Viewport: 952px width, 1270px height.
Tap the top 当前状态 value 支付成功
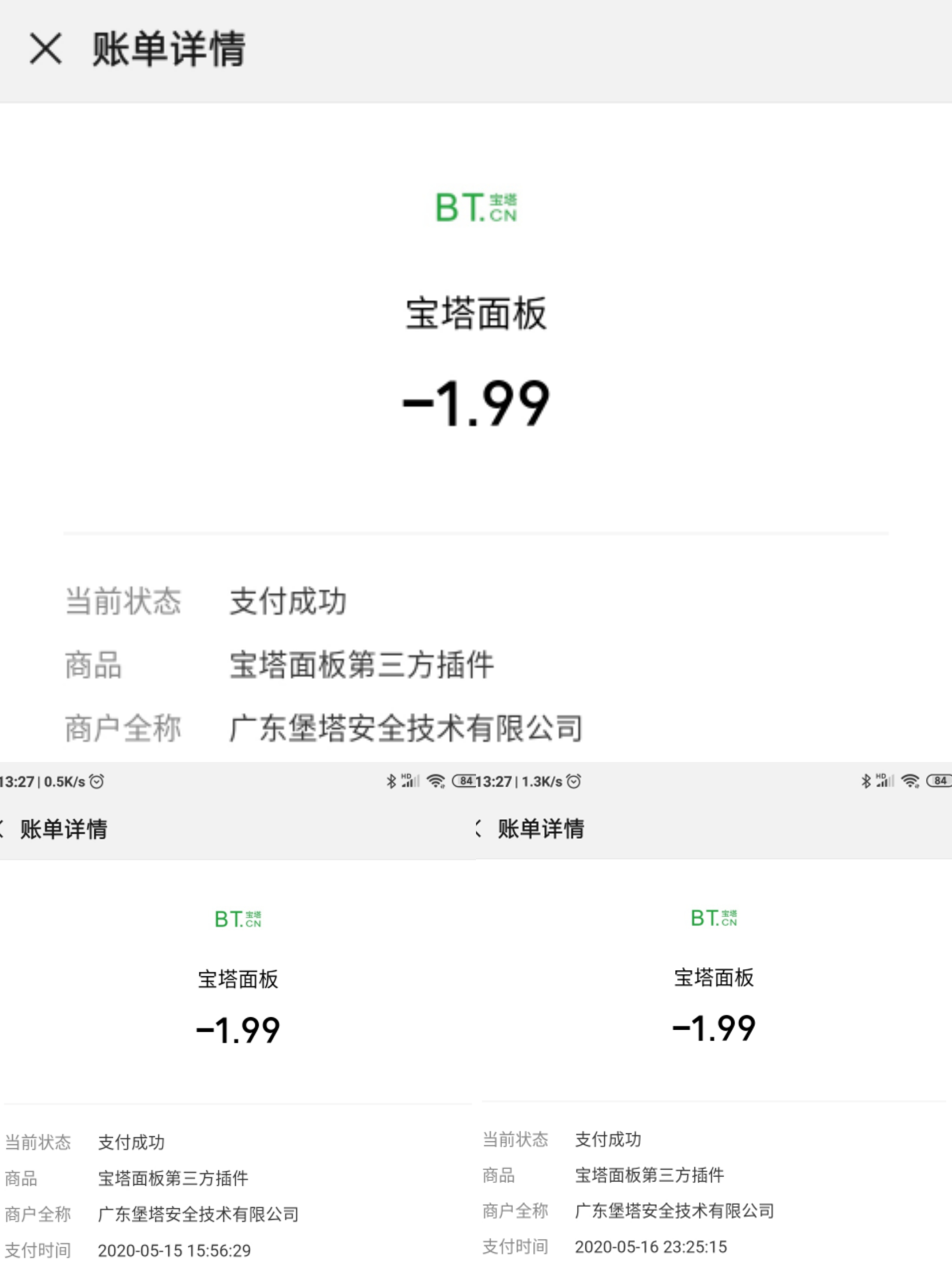[288, 601]
